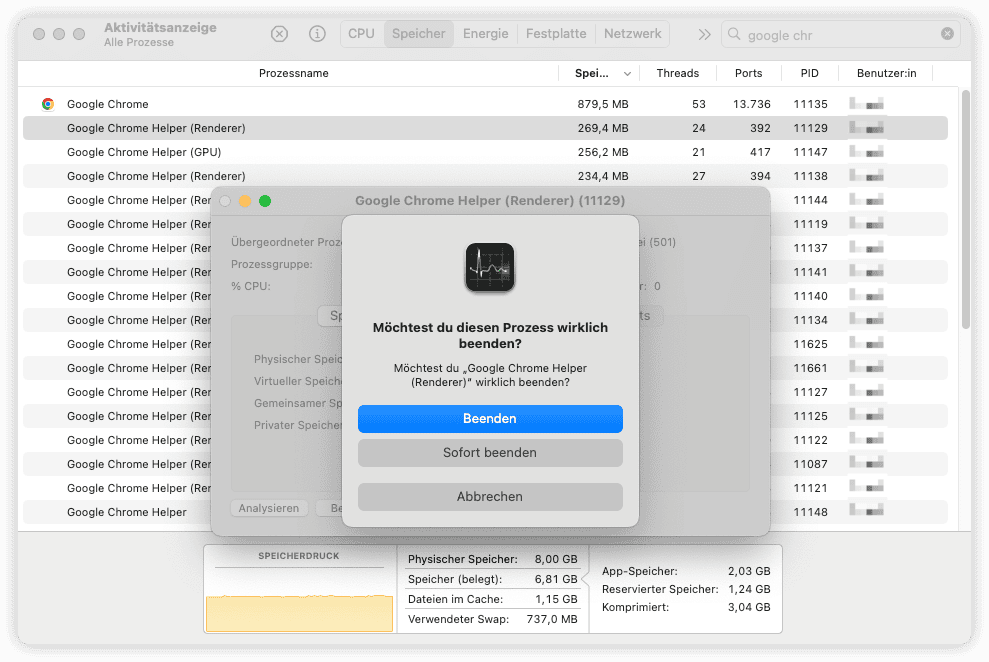Select Google Chrome Helper (Renderer) with 269,4 MB
Viewport: 989px width, 662px height.
[485, 128]
